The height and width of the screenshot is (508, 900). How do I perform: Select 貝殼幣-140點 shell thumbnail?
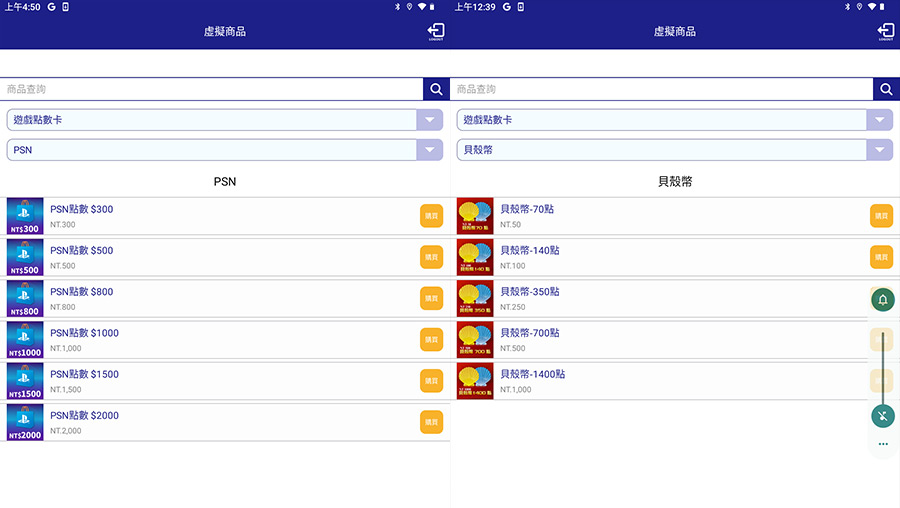(475, 257)
